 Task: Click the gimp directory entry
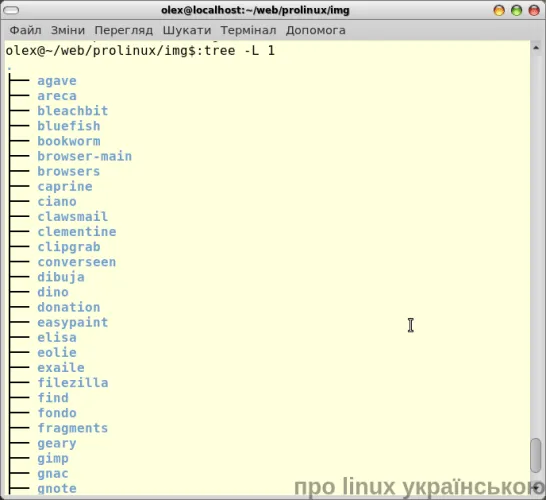click(x=53, y=459)
